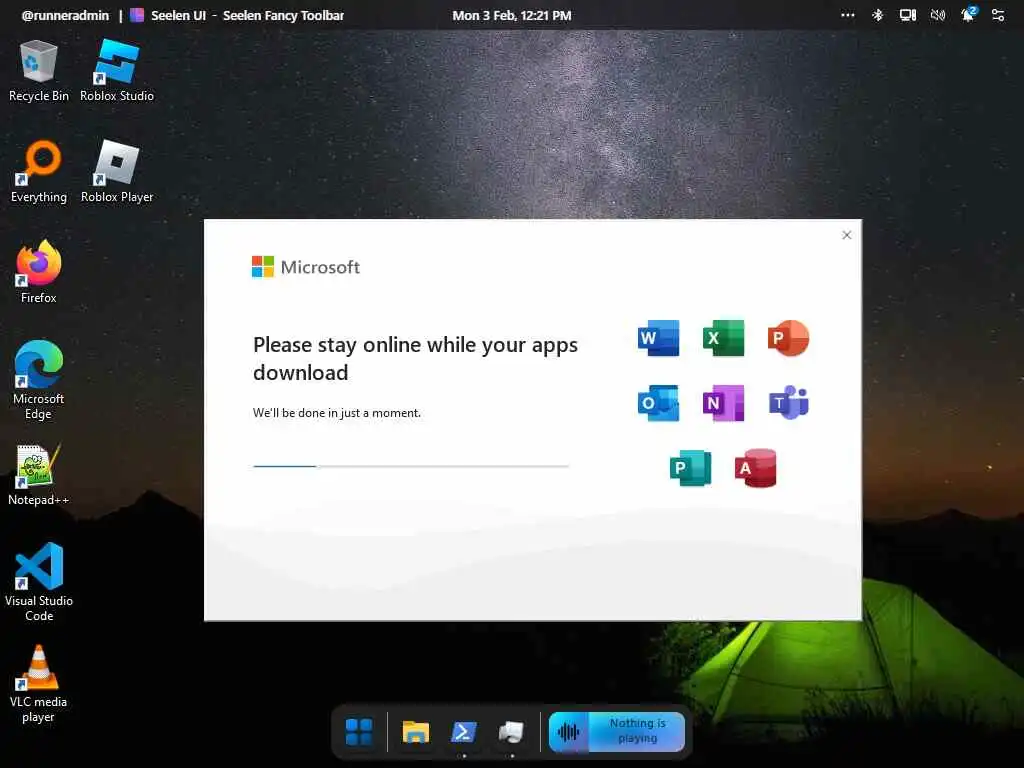Click the Access app icon
The width and height of the screenshot is (1024, 768).
coord(756,468)
